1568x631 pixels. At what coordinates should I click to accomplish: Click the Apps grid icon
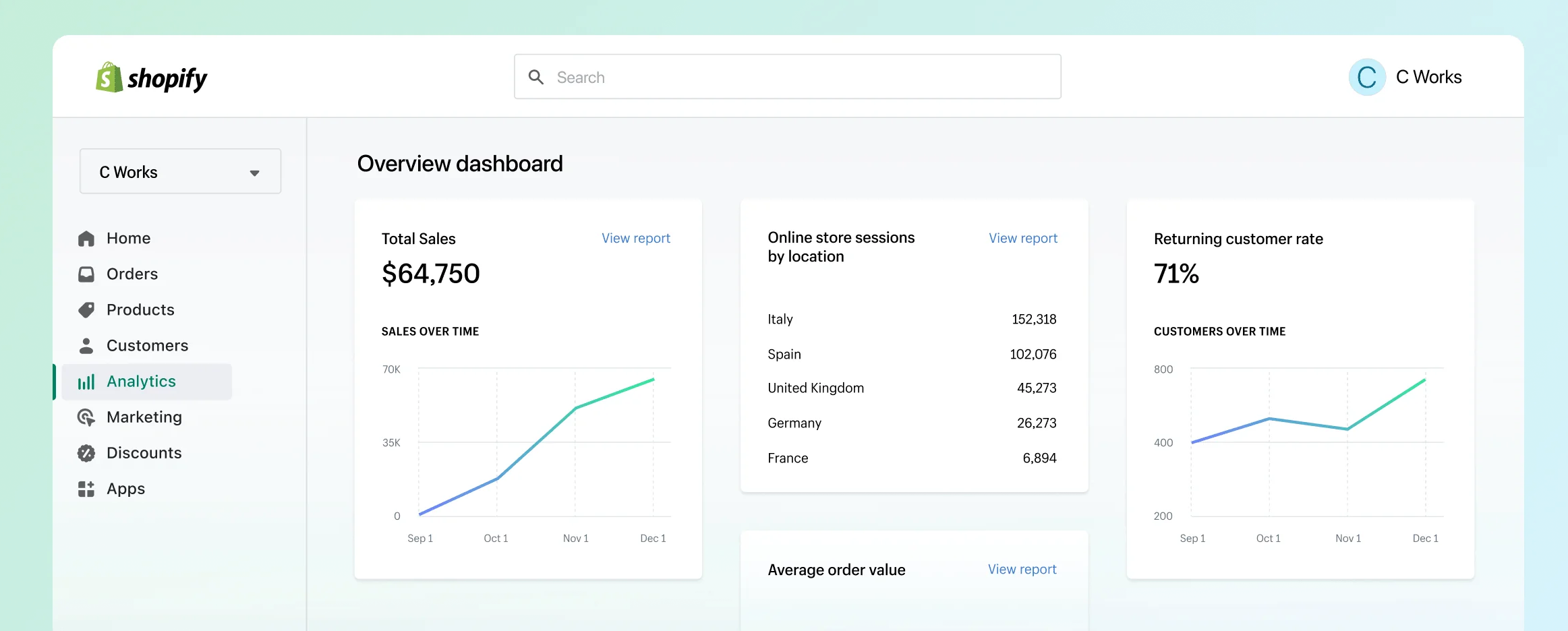point(86,489)
